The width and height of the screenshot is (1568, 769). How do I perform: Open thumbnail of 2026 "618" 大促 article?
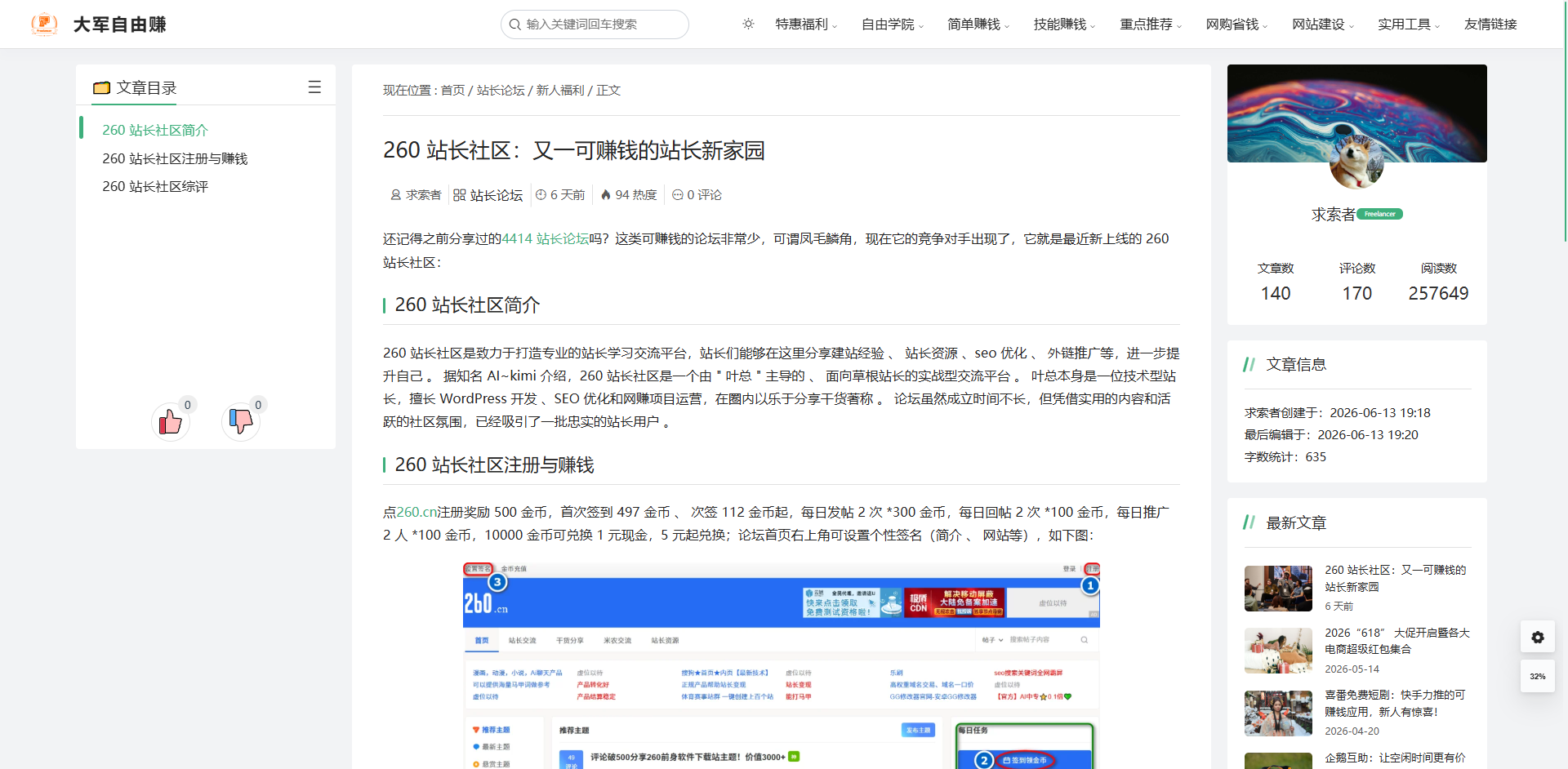tap(1278, 651)
